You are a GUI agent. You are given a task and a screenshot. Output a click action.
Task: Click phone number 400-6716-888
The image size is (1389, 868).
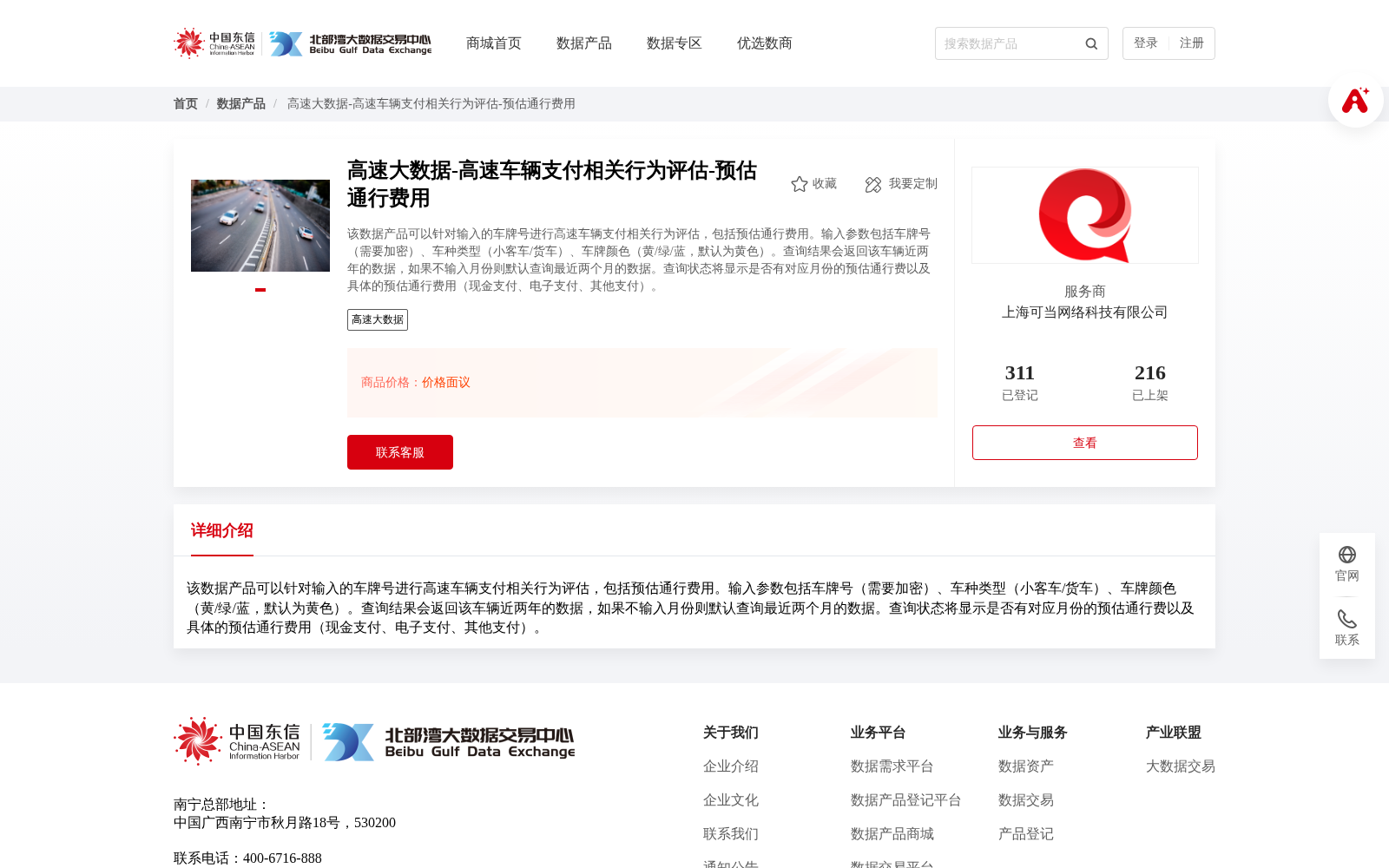282,858
